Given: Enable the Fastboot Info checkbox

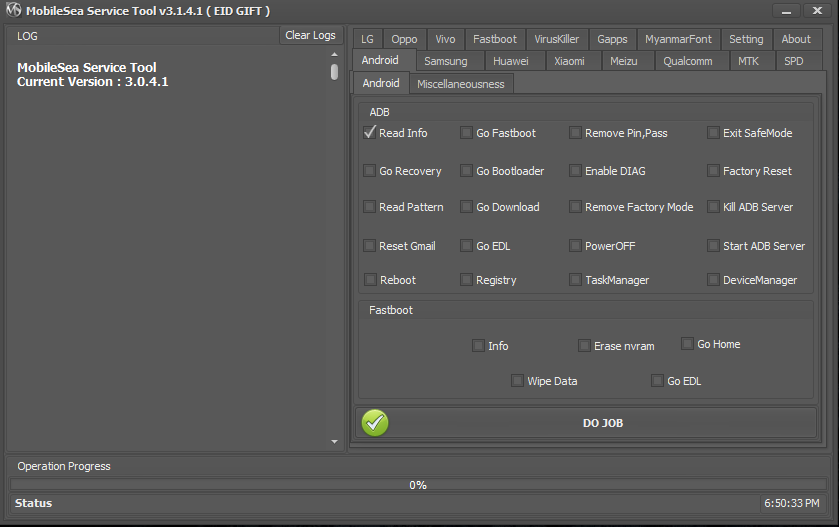Looking at the screenshot, I should [478, 346].
